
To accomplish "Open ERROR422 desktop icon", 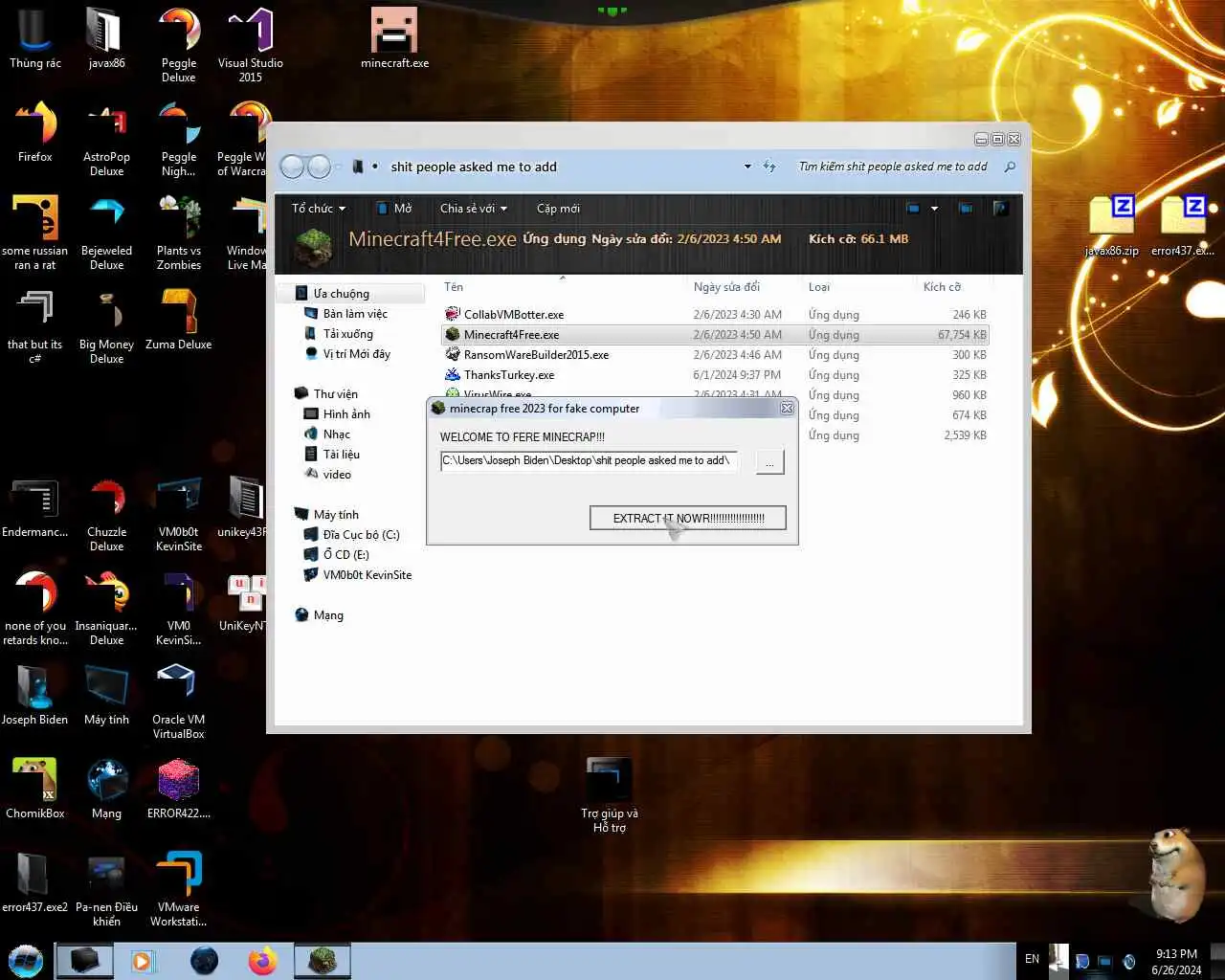I will pyautogui.click(x=179, y=789).
